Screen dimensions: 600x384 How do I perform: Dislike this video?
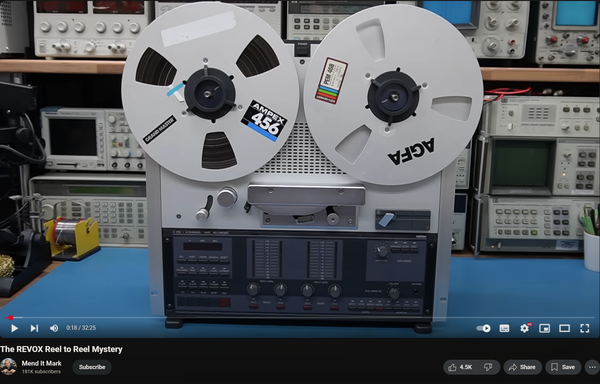[x=489, y=367]
